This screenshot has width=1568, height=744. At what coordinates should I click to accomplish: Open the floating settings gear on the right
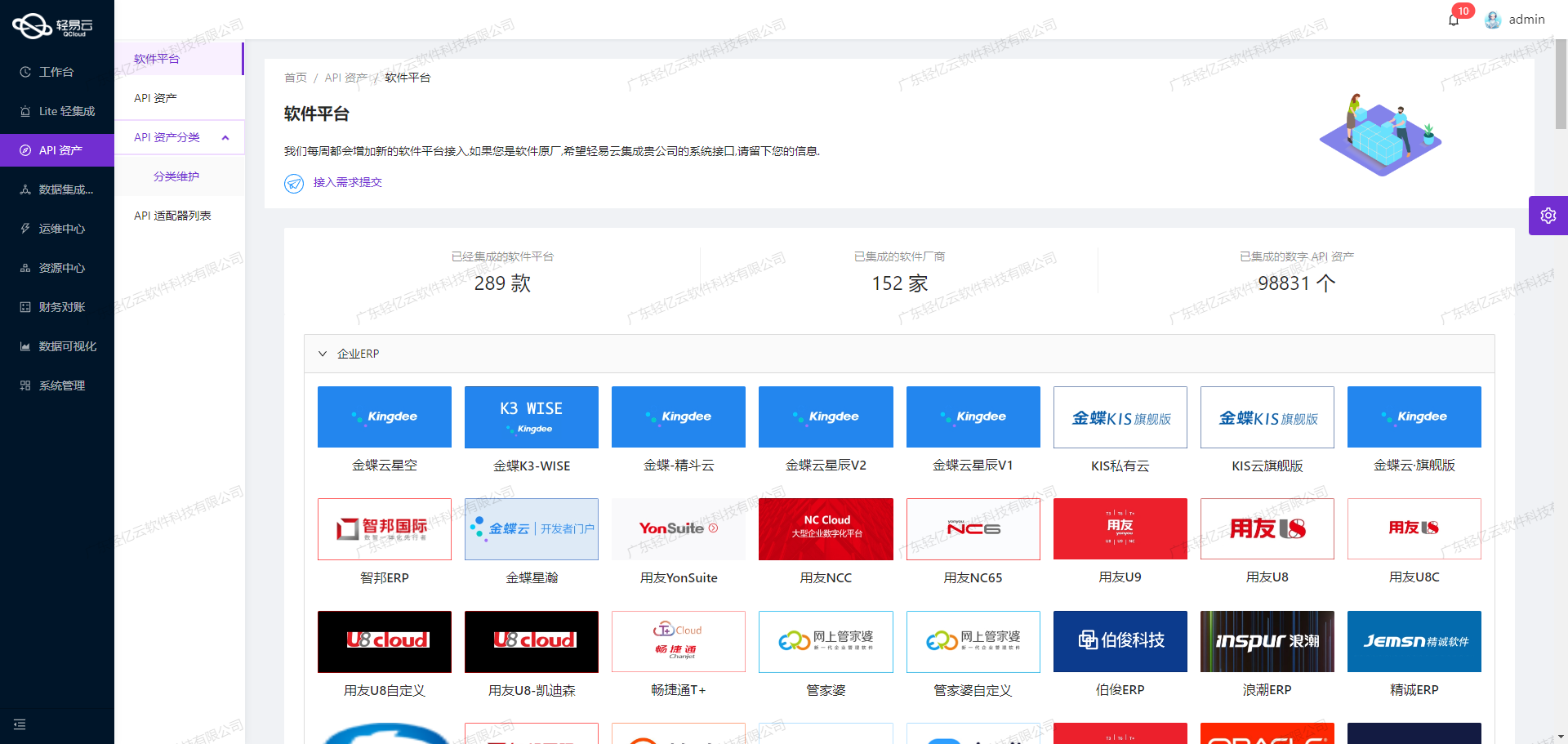pos(1548,215)
